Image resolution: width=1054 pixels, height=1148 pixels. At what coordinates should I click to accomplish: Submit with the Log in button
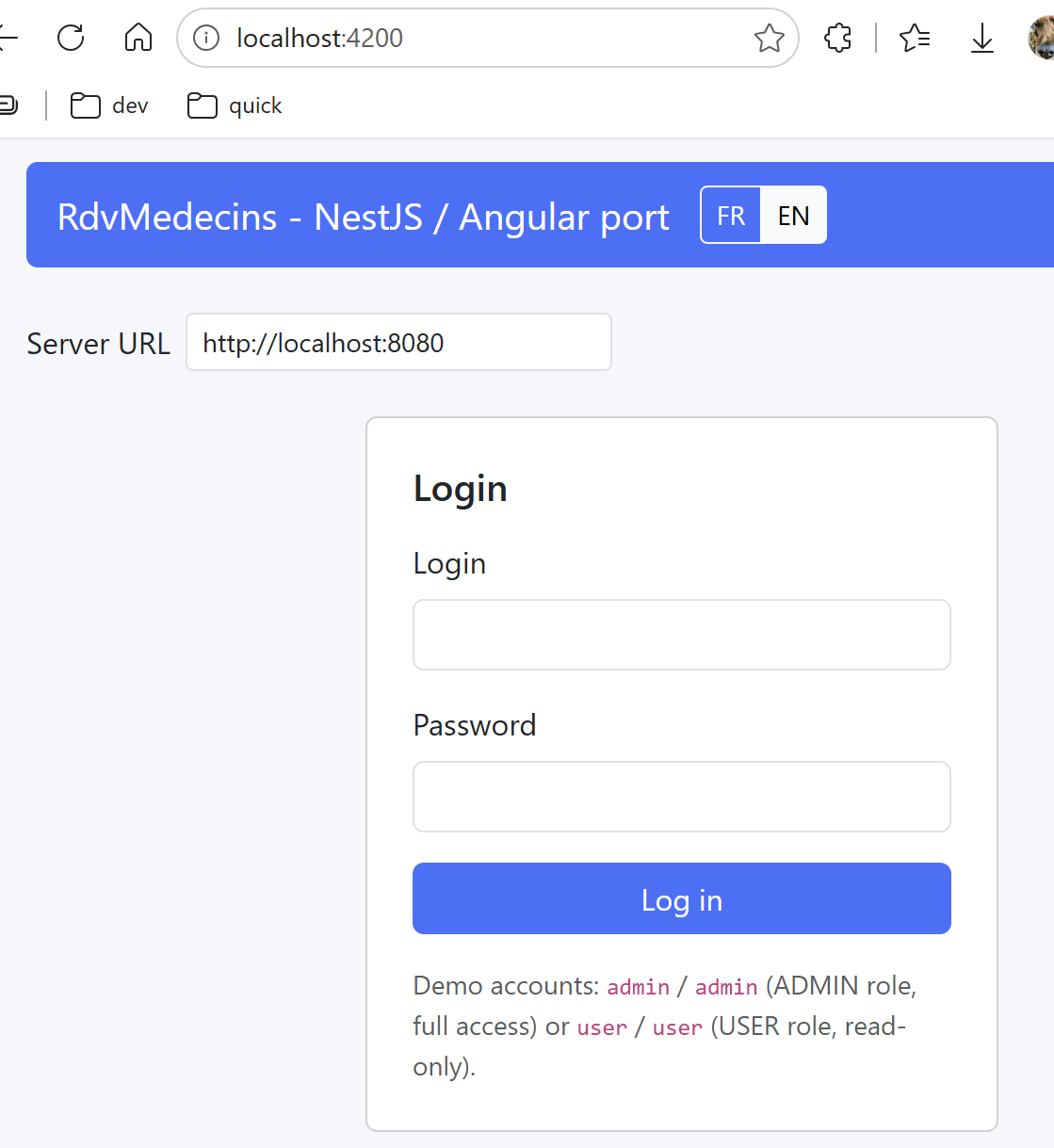click(x=682, y=898)
